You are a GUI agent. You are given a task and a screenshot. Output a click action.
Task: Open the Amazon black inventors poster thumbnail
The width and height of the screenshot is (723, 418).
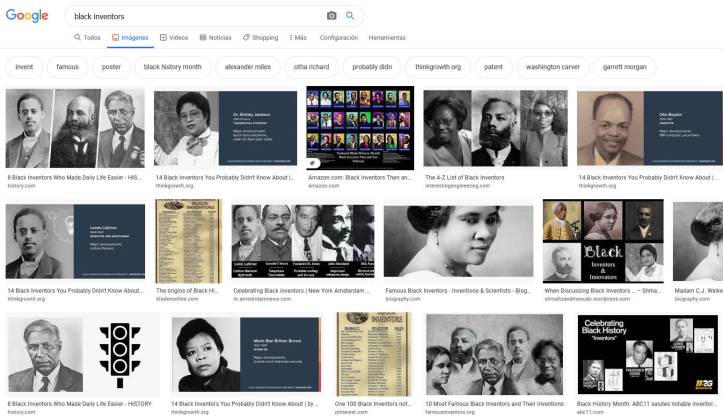359,128
